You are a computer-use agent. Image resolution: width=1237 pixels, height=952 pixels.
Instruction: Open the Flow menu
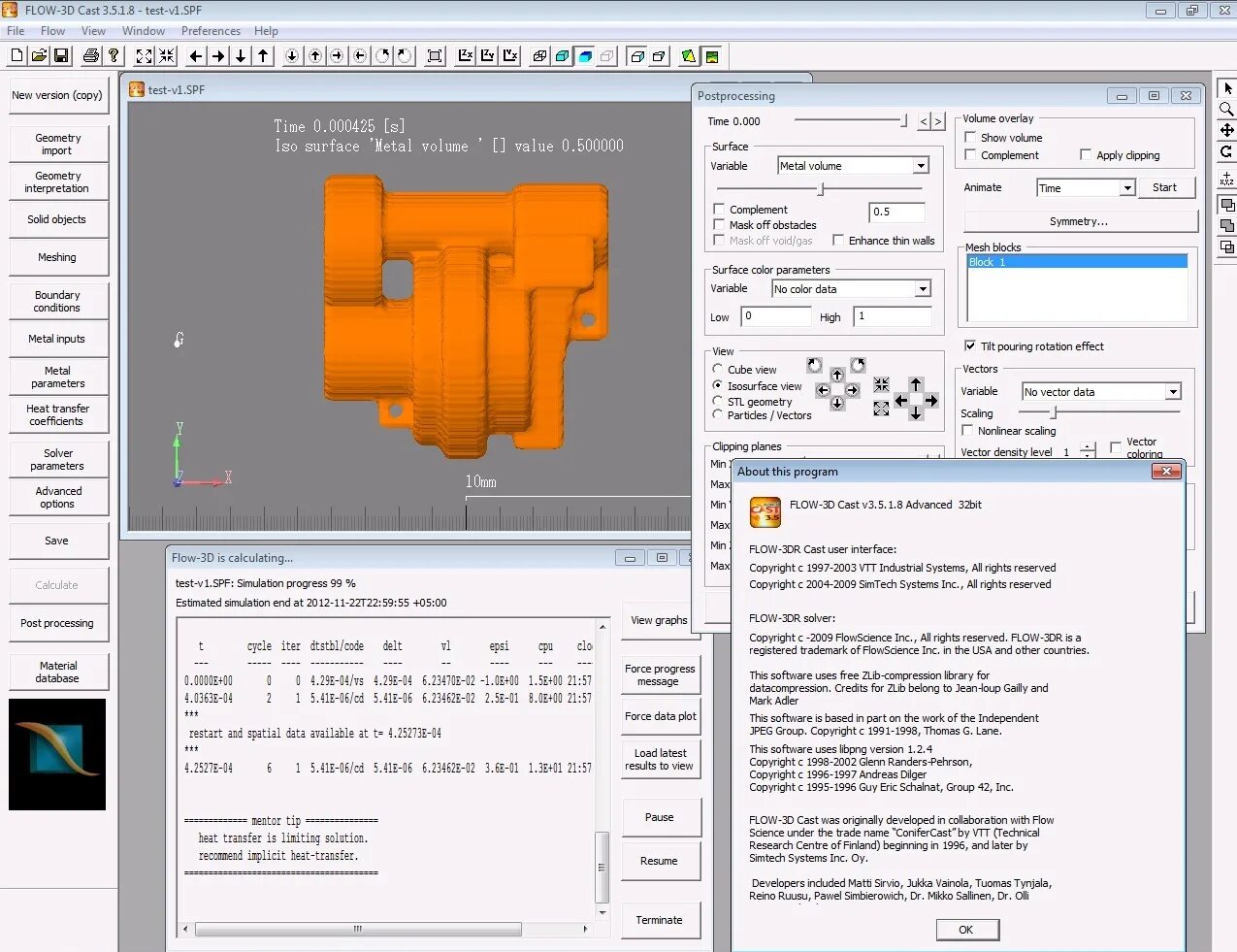[52, 31]
